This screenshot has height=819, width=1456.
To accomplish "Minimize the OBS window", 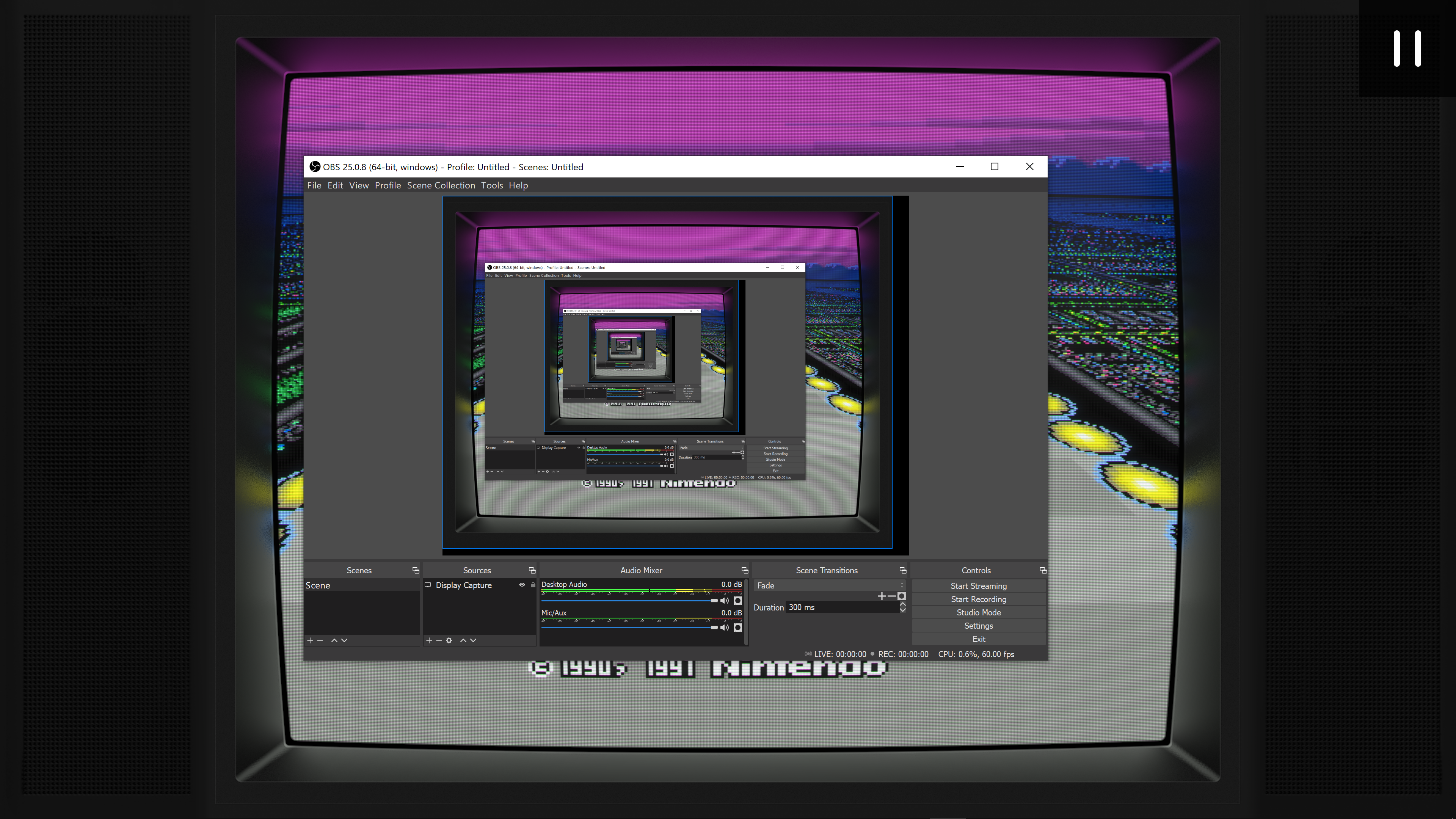I will click(x=960, y=167).
